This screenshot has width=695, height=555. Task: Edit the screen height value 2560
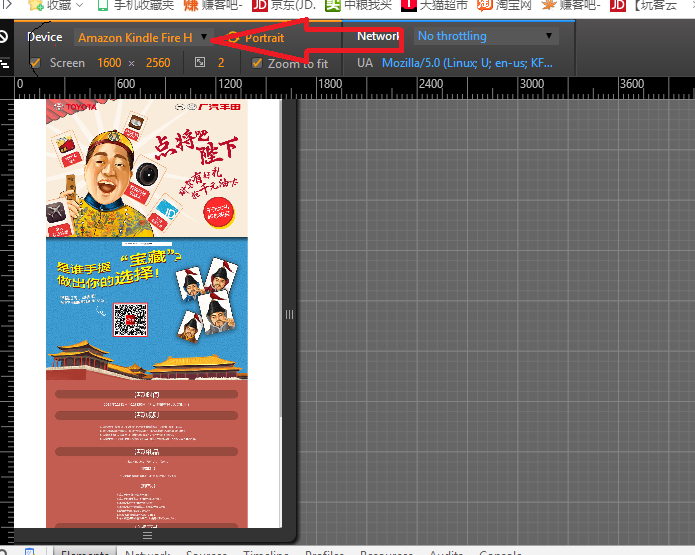coord(158,63)
